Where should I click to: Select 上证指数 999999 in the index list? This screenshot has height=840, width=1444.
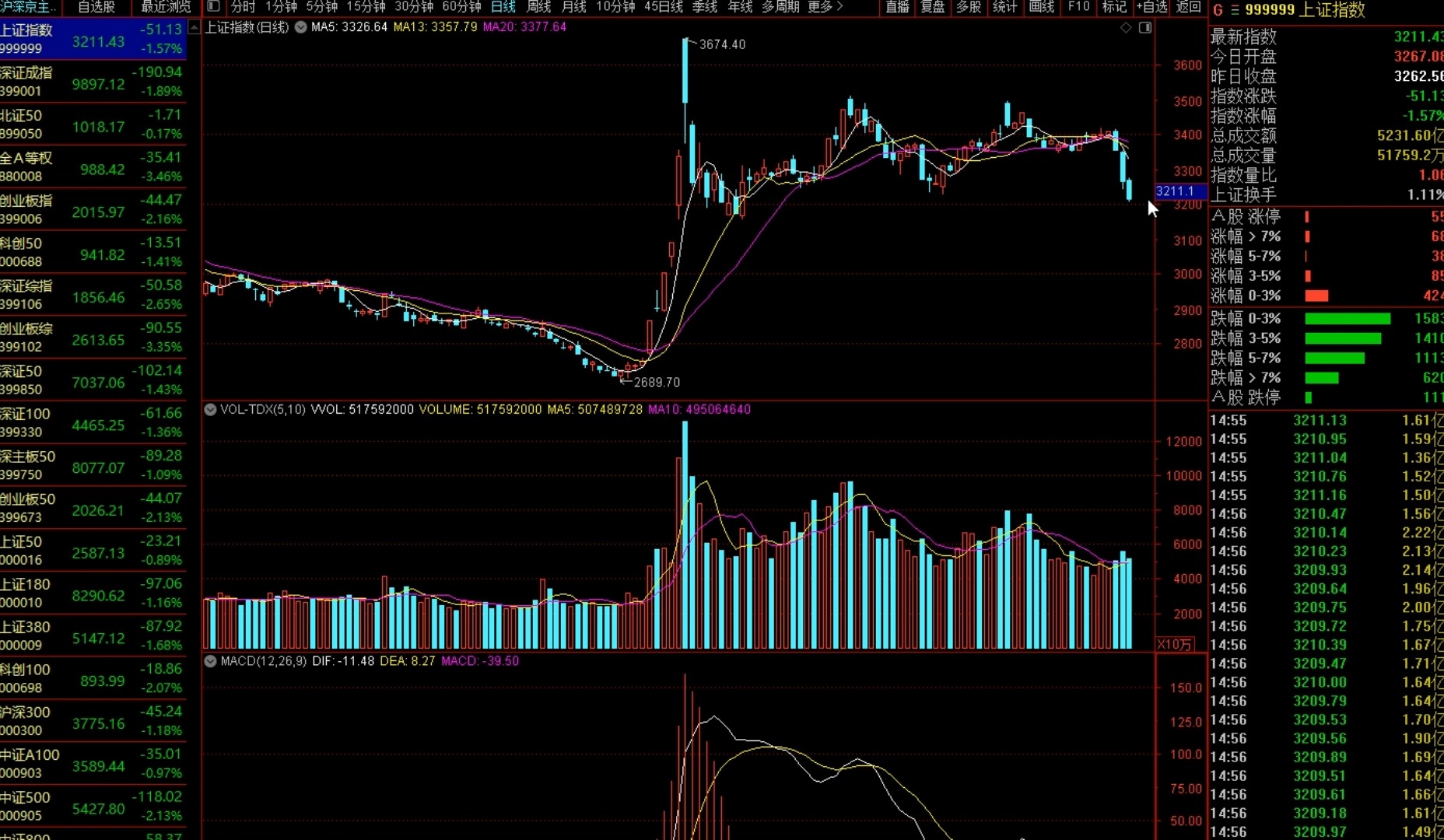tap(93, 39)
